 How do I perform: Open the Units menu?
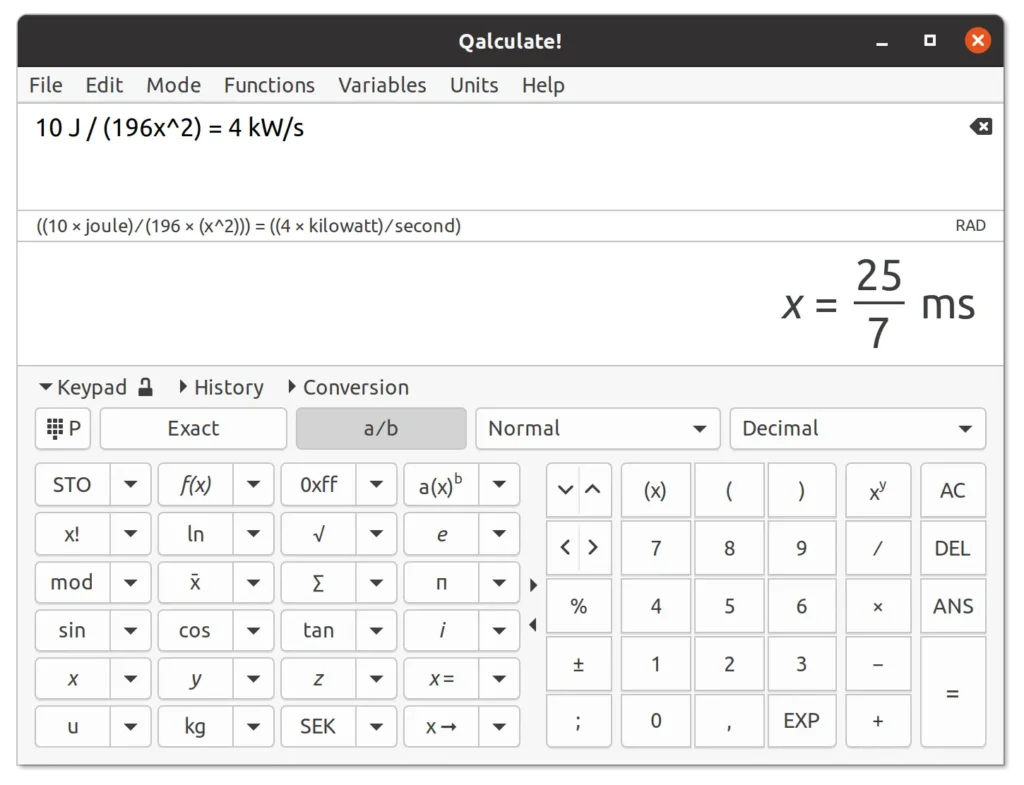474,85
